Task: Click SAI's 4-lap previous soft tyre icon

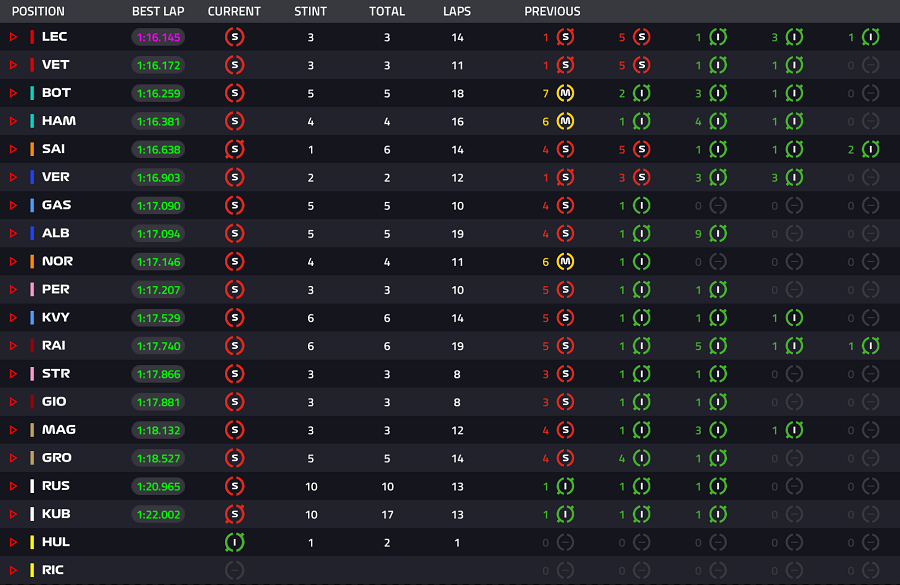Action: point(565,149)
